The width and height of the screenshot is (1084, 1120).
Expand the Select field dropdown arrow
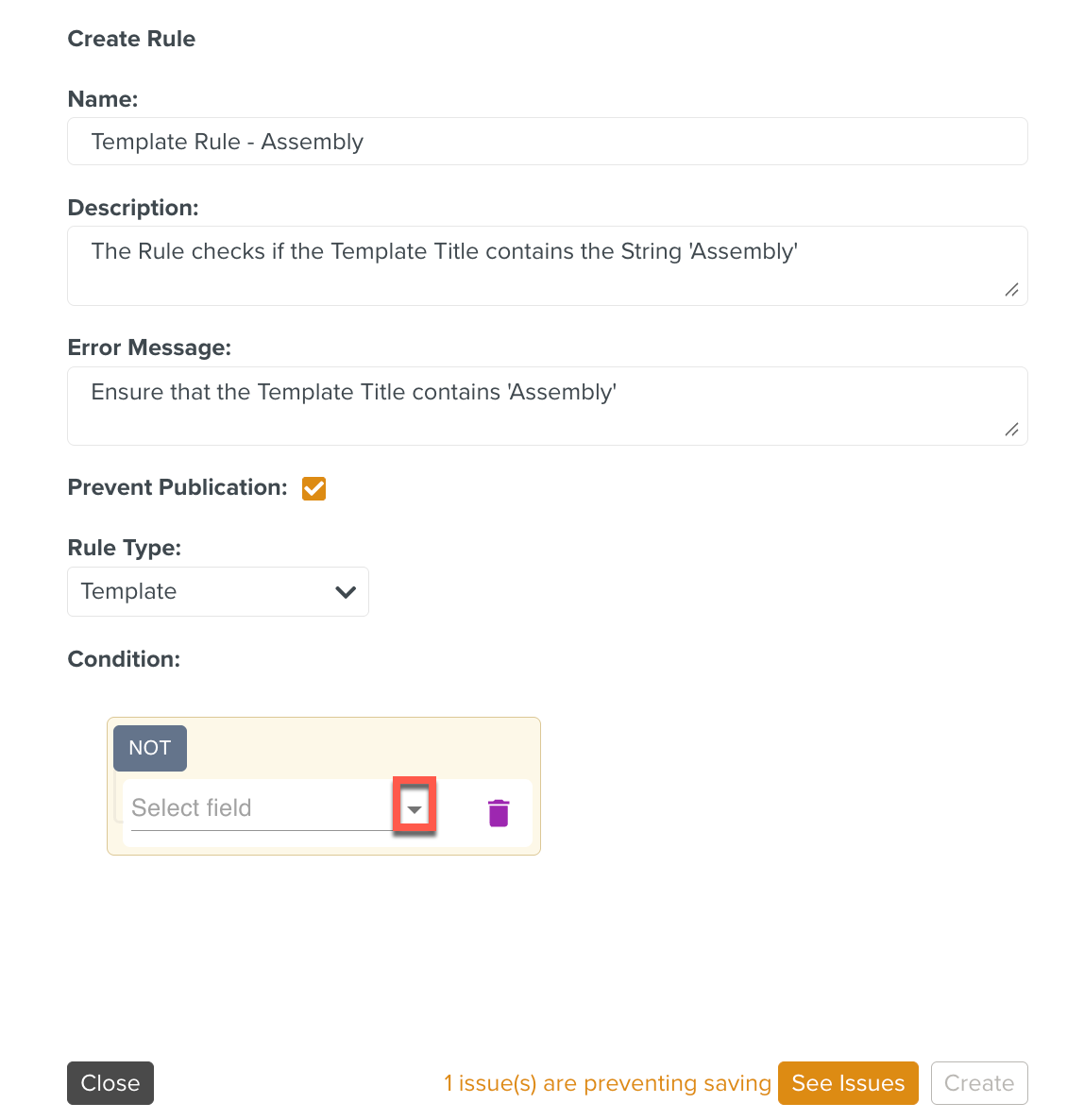pyautogui.click(x=415, y=808)
